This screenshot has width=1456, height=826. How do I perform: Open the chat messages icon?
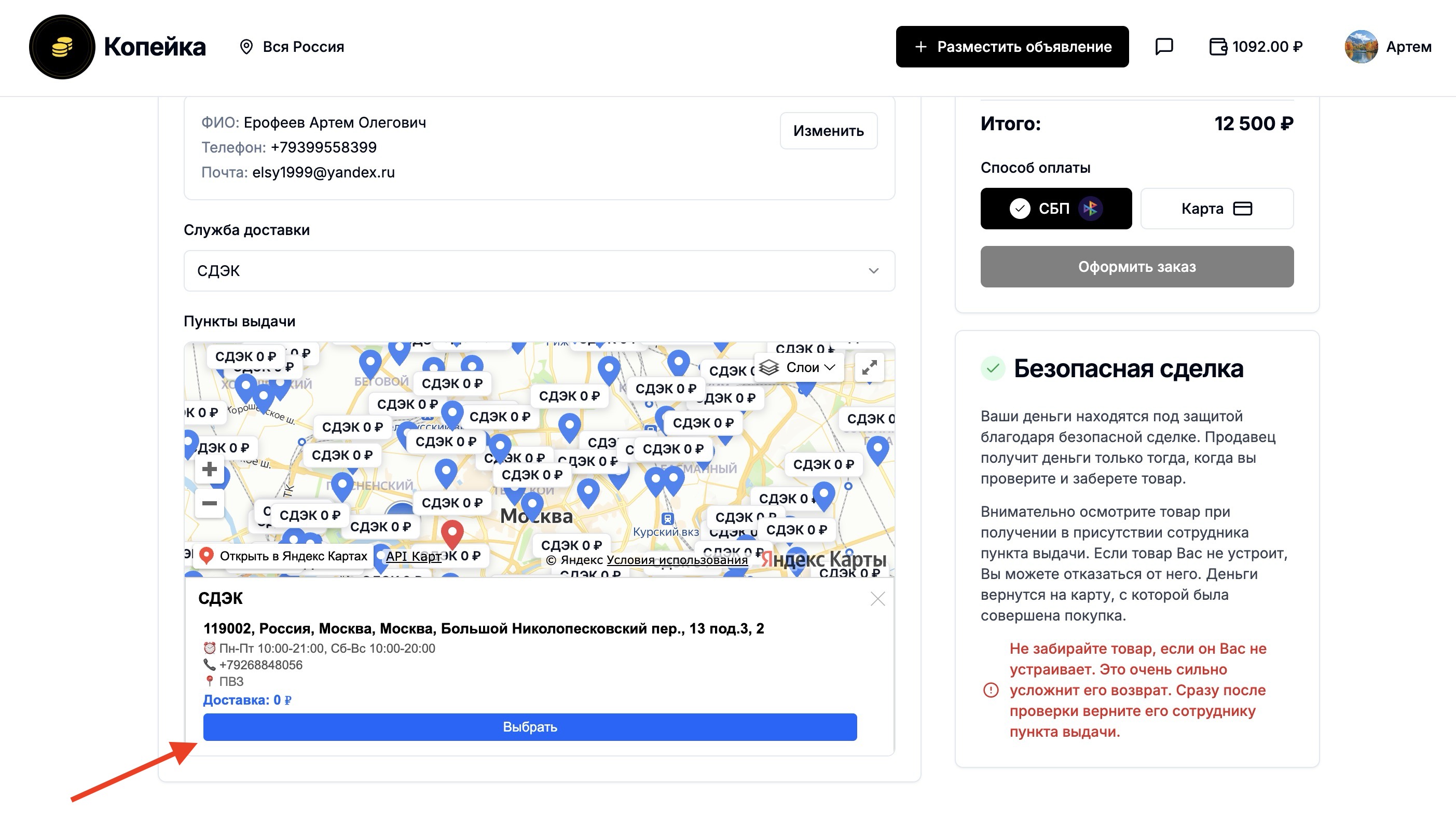pyautogui.click(x=1163, y=47)
